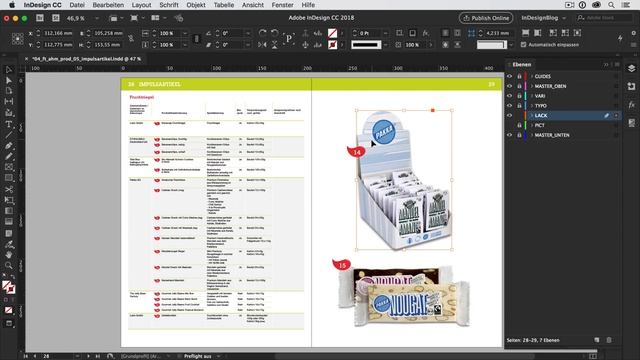Select the Eyedropper tool
This screenshot has width=640, height=360.
tap(9, 244)
